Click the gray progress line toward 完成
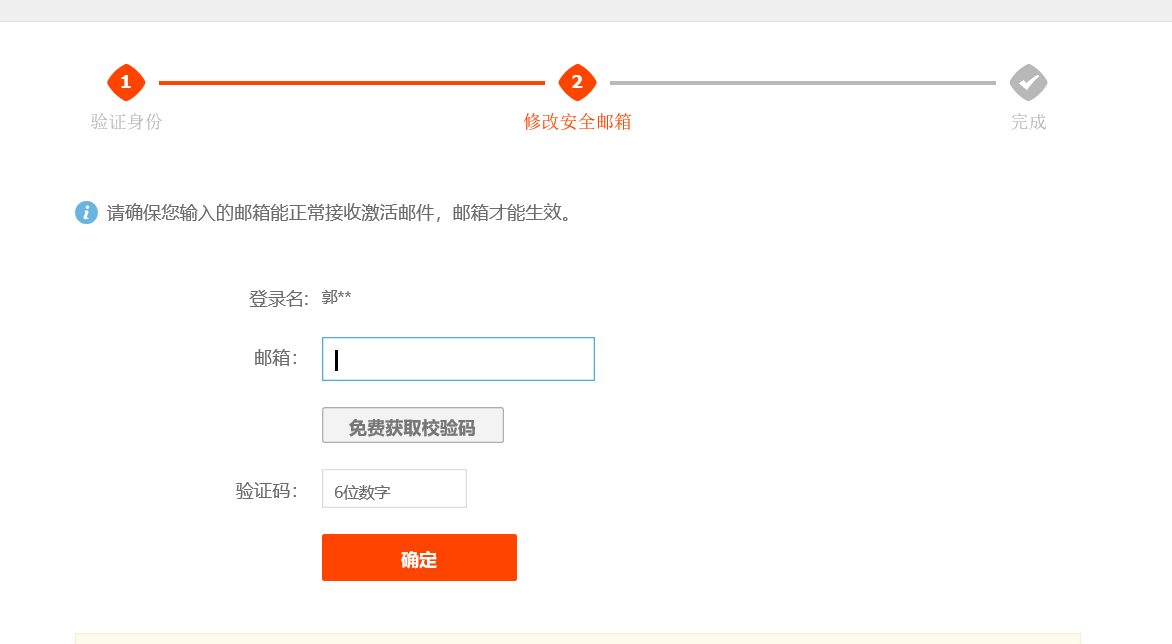 [803, 83]
